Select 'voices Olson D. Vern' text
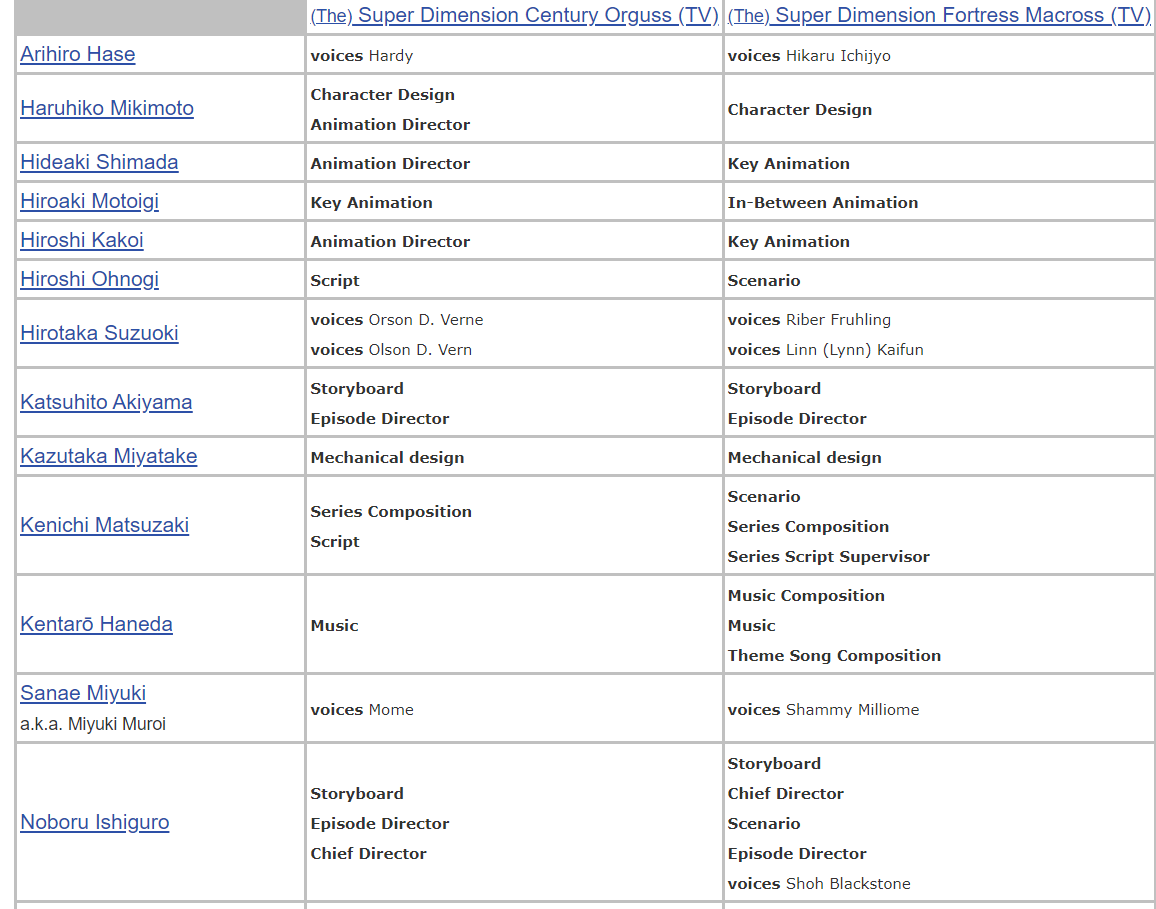Viewport: 1156px width, 909px height. [x=391, y=350]
